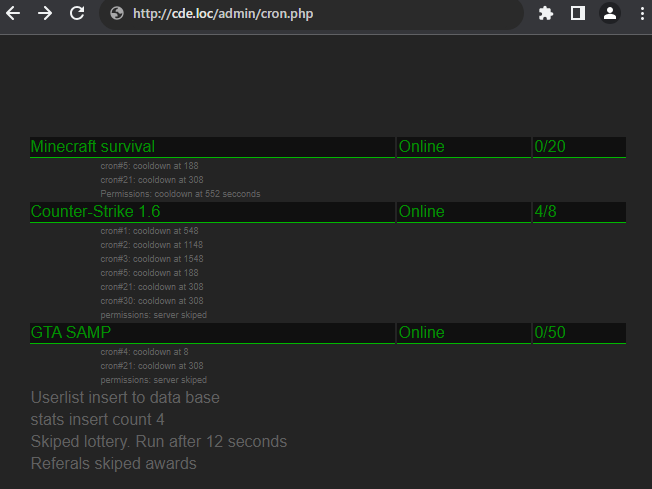Click the 0/50 player count
The height and width of the screenshot is (489, 652).
pos(550,332)
